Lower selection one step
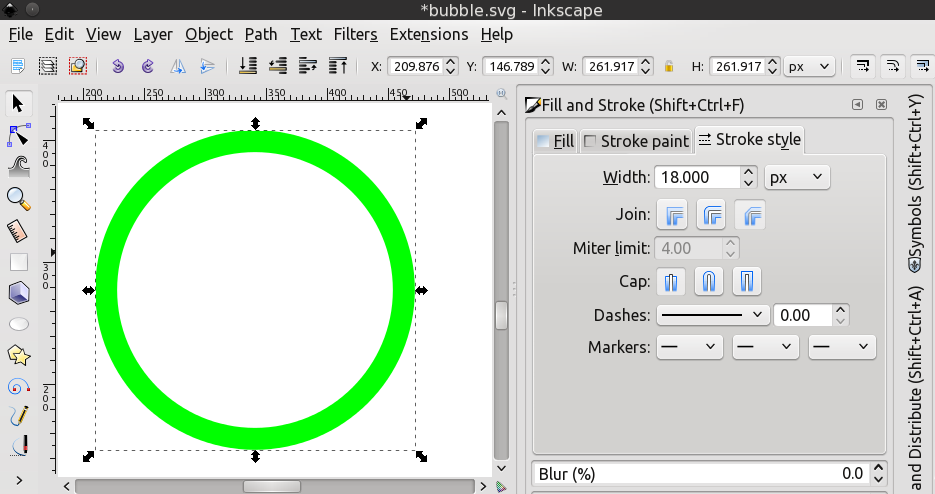935x494 pixels. pos(278,66)
